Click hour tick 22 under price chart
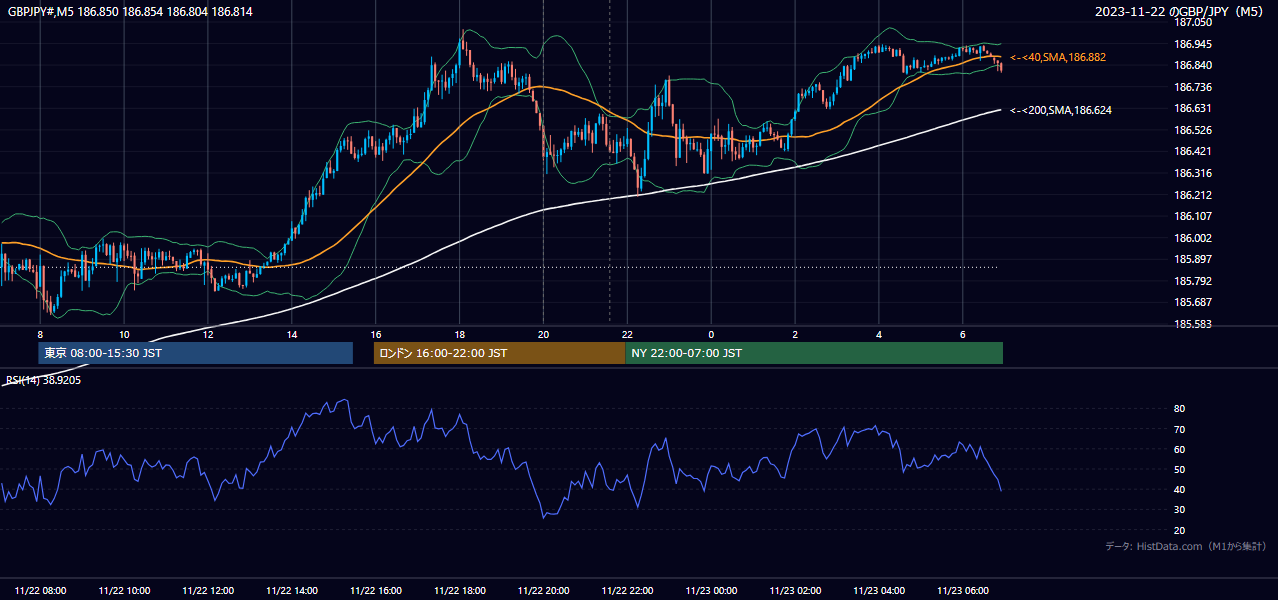The image size is (1278, 600). (627, 334)
